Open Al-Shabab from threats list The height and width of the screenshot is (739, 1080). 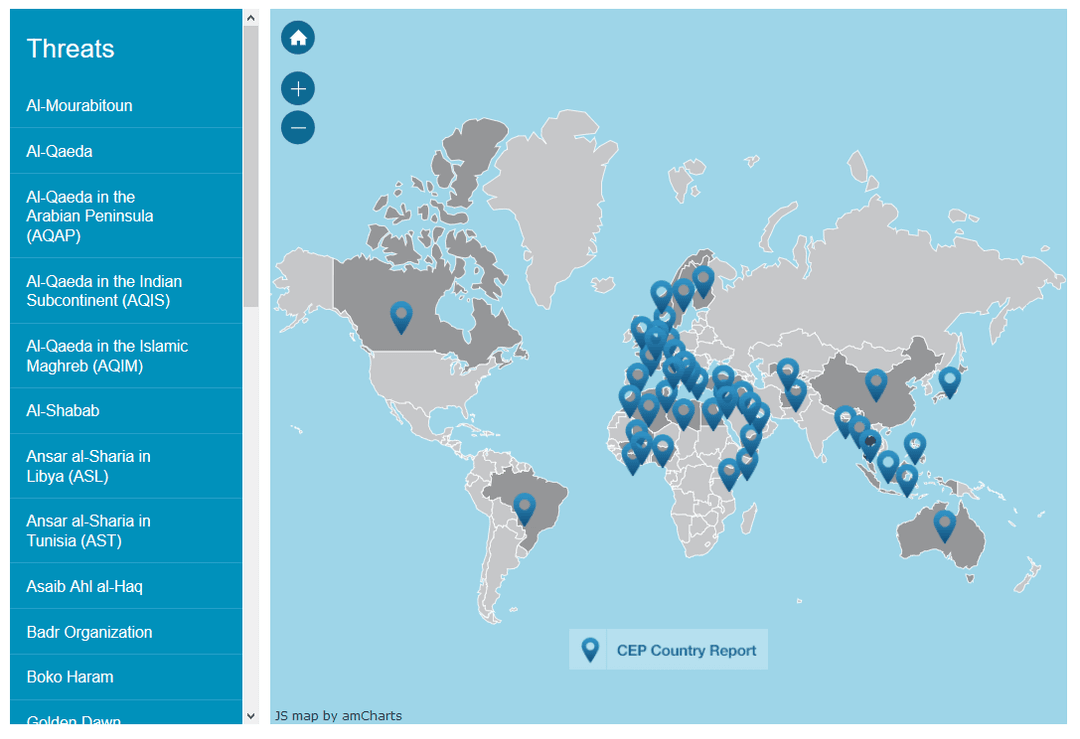[63, 410]
